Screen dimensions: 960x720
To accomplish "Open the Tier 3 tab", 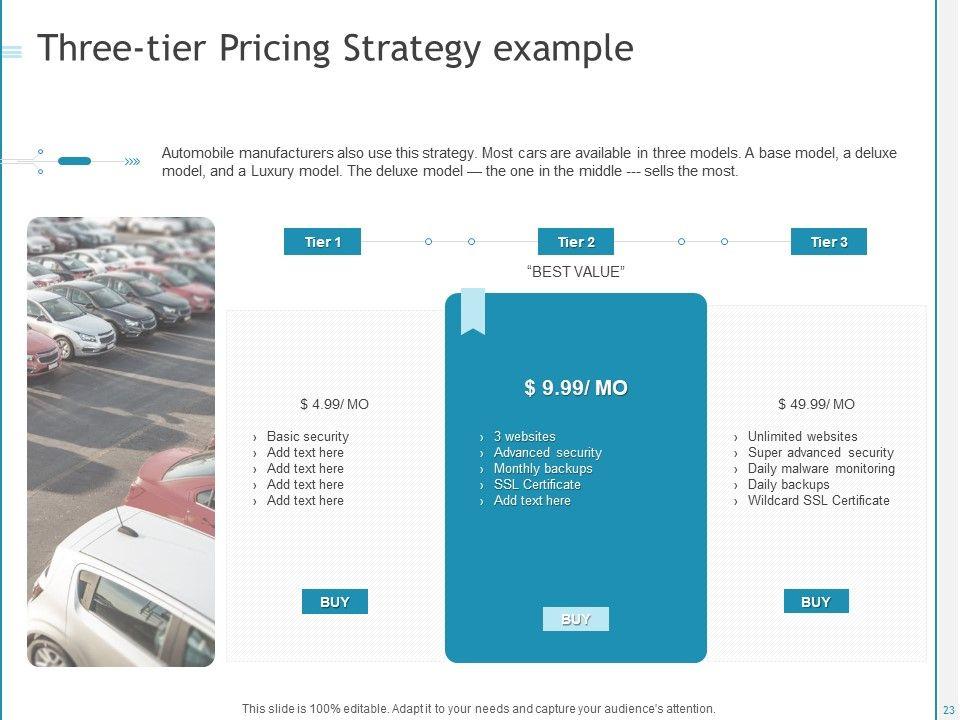I will click(x=829, y=242).
